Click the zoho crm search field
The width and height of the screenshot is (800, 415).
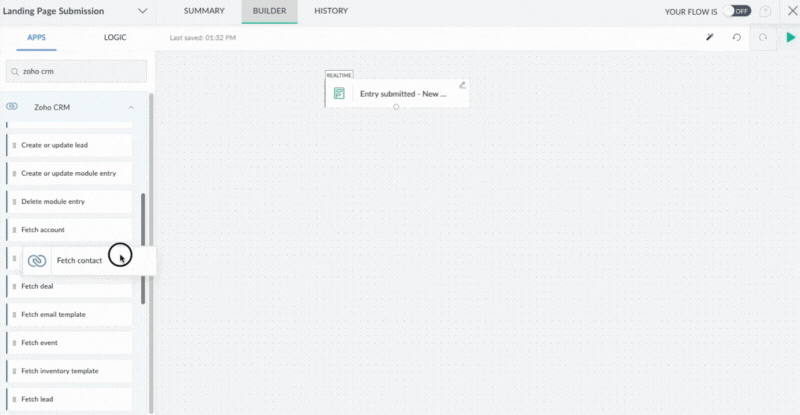click(x=76, y=71)
